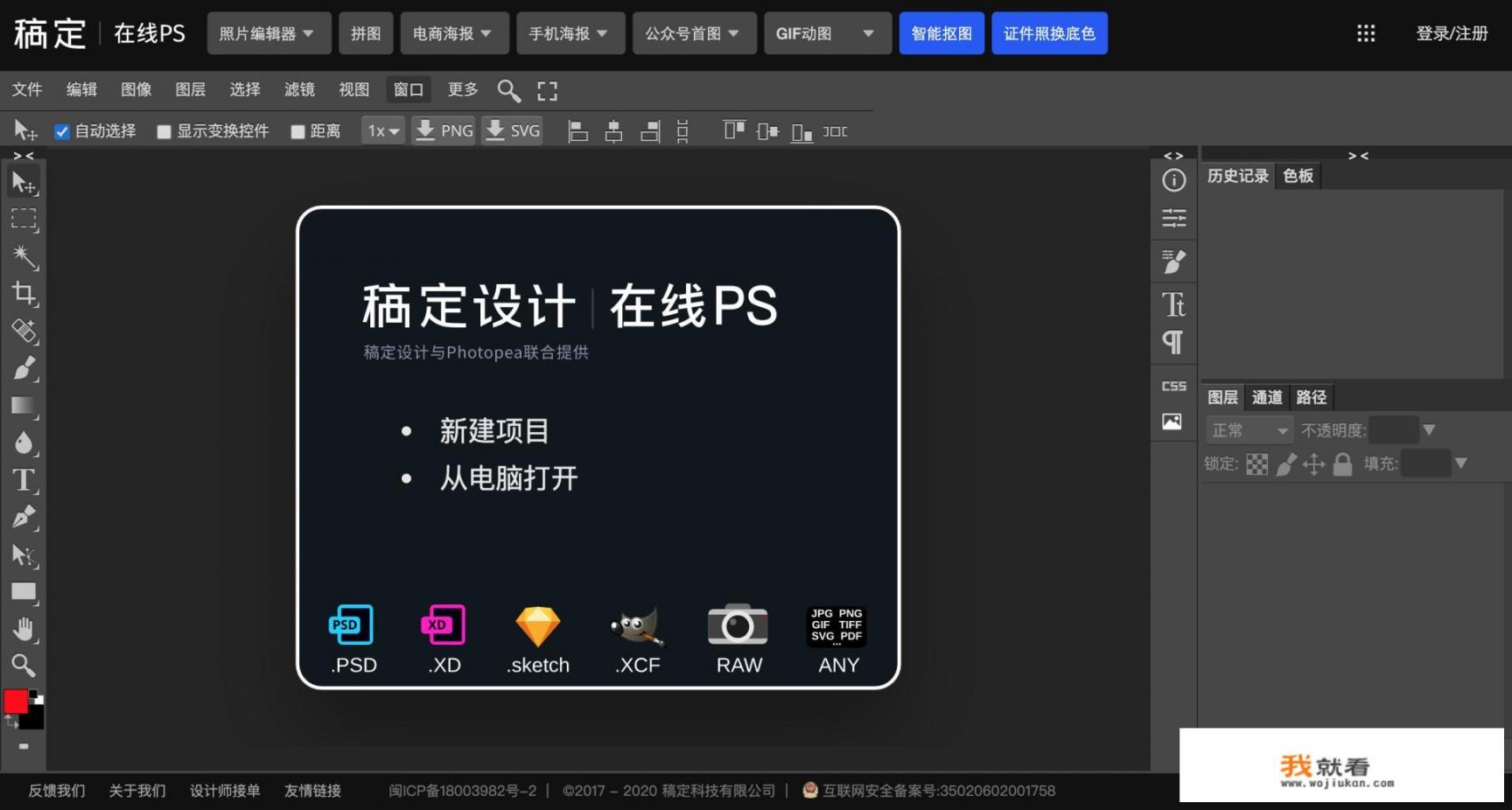Uncheck the 自动选择 checkbox
The height and width of the screenshot is (810, 1512).
point(61,132)
